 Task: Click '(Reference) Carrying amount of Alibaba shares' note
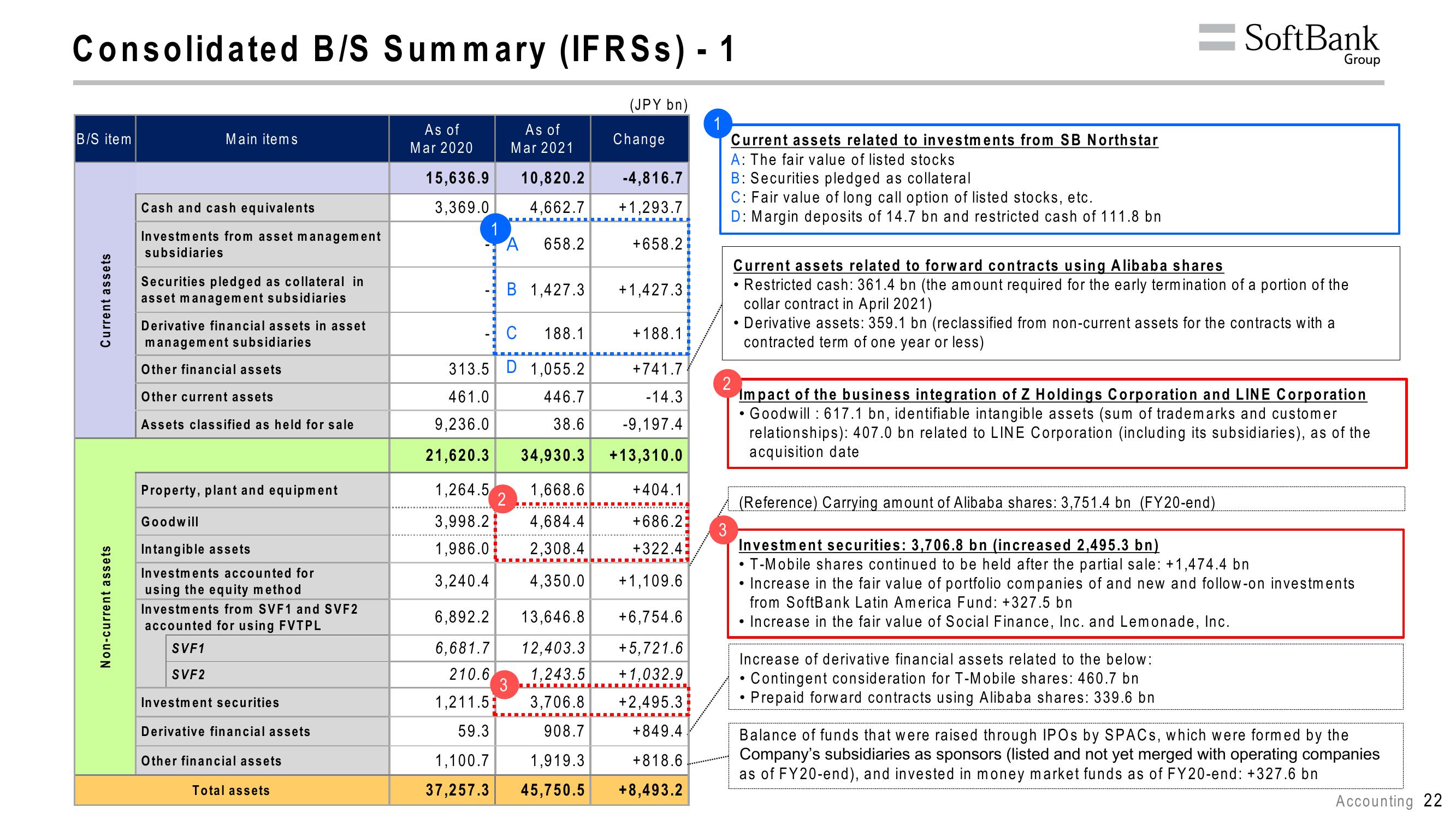coord(977,502)
